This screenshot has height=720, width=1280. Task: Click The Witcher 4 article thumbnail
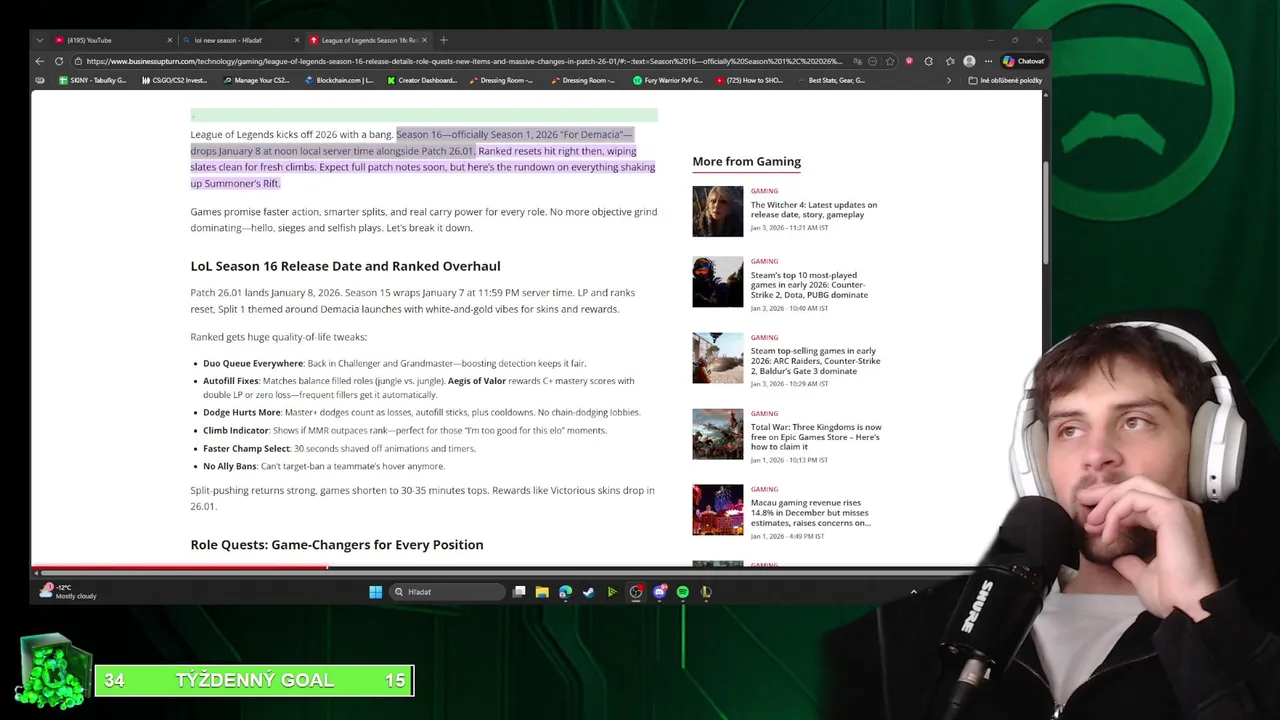click(x=718, y=211)
